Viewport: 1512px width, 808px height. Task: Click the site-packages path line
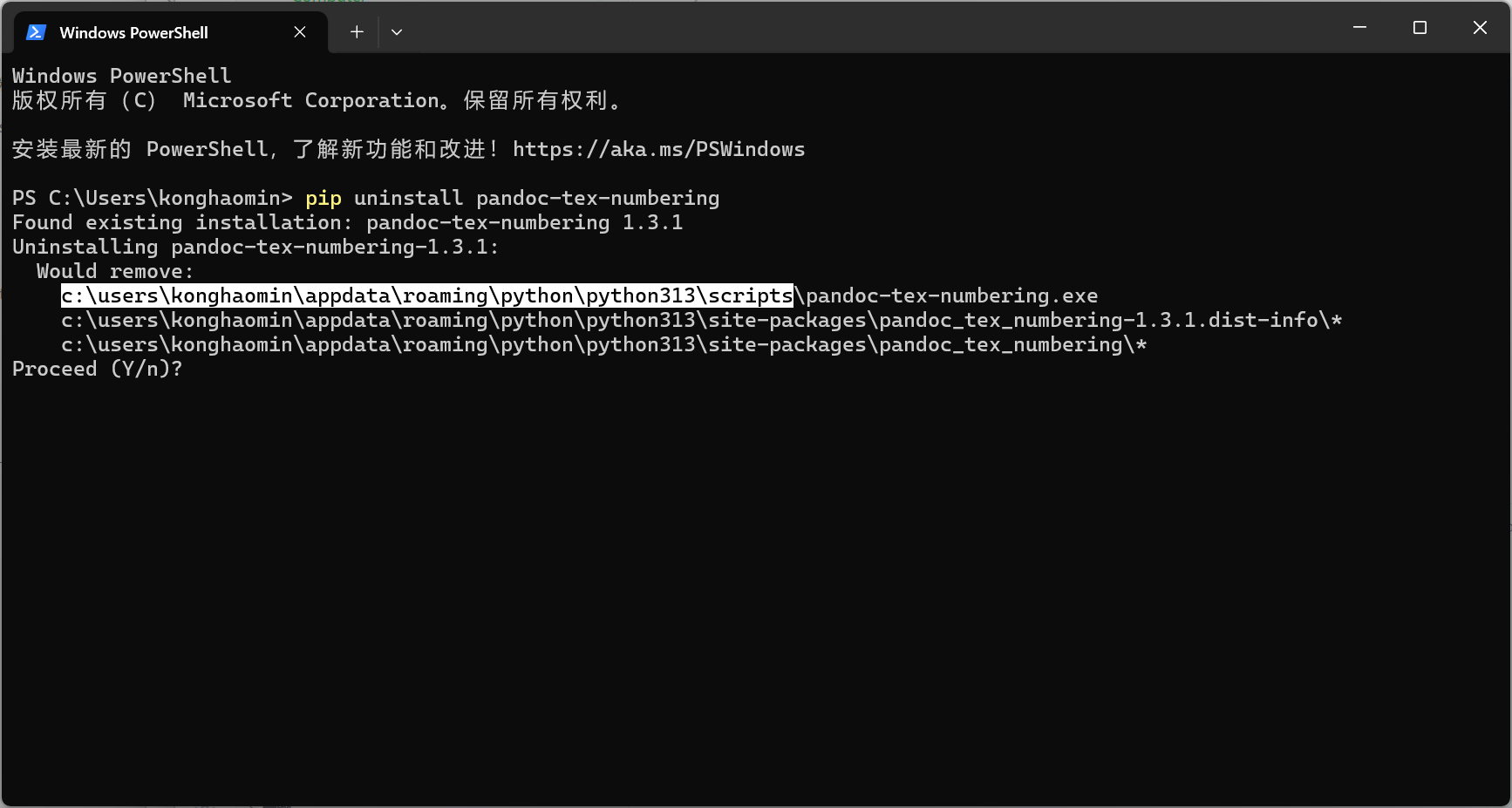[604, 344]
